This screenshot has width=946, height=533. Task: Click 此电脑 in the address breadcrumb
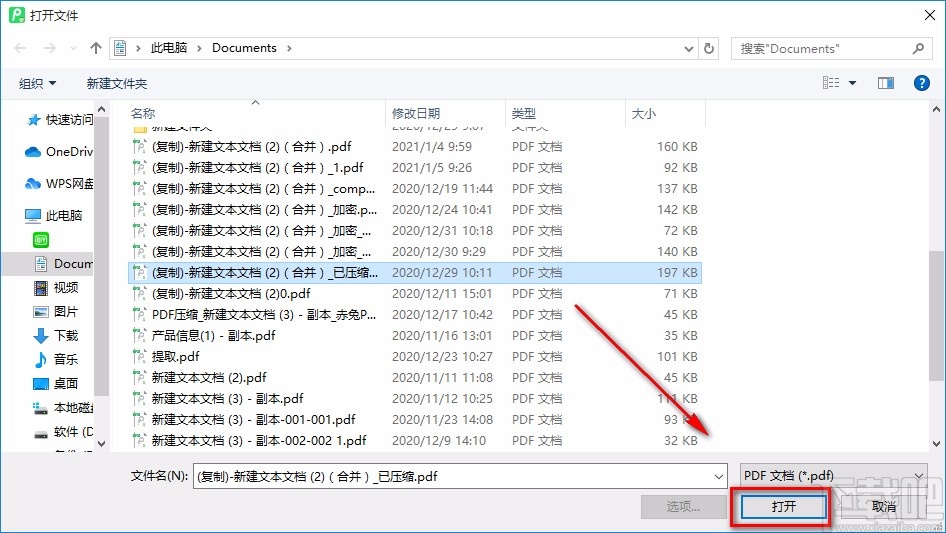coord(169,48)
